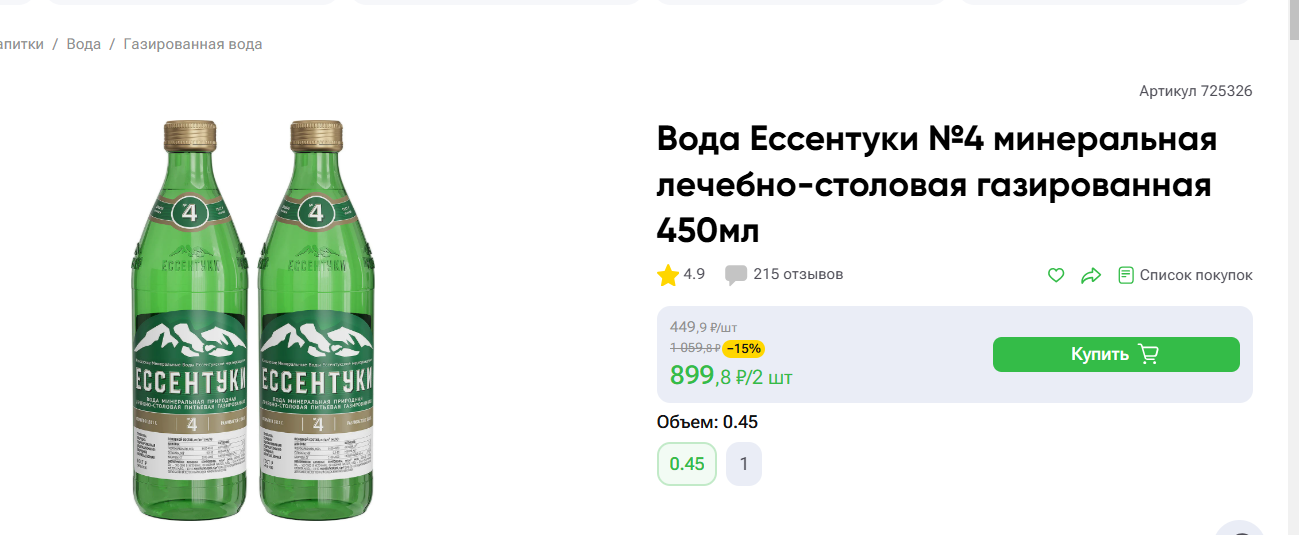Add product to favorites with heart icon
The height and width of the screenshot is (535, 1299).
[1056, 275]
